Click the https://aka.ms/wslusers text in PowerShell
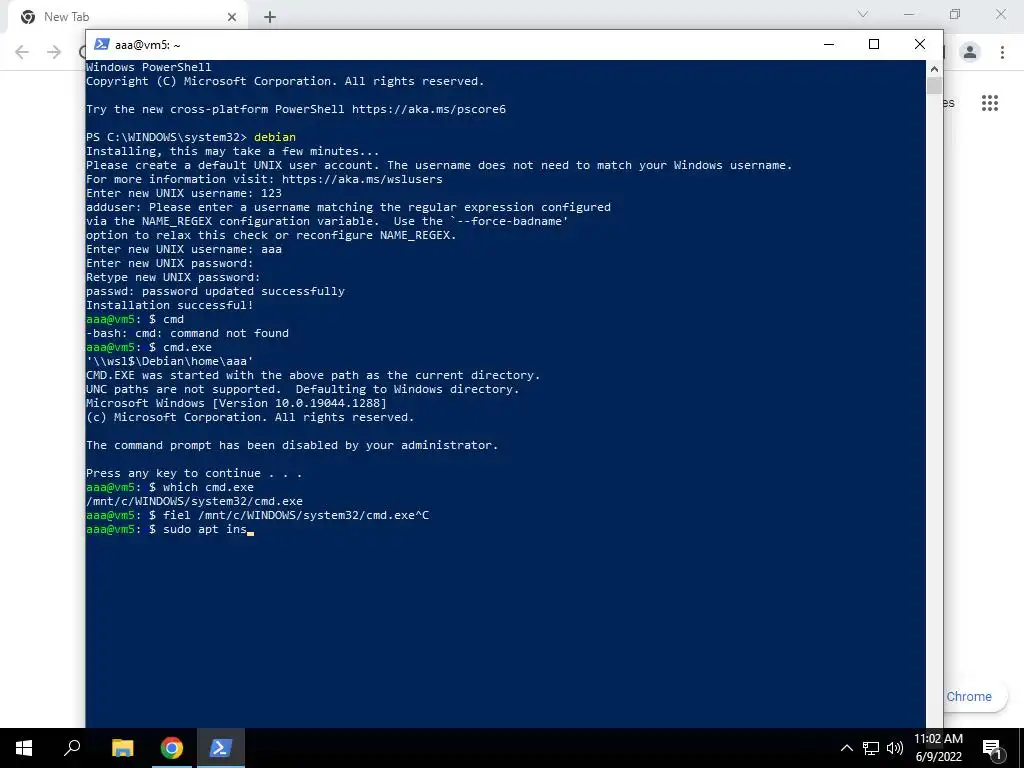 point(362,179)
